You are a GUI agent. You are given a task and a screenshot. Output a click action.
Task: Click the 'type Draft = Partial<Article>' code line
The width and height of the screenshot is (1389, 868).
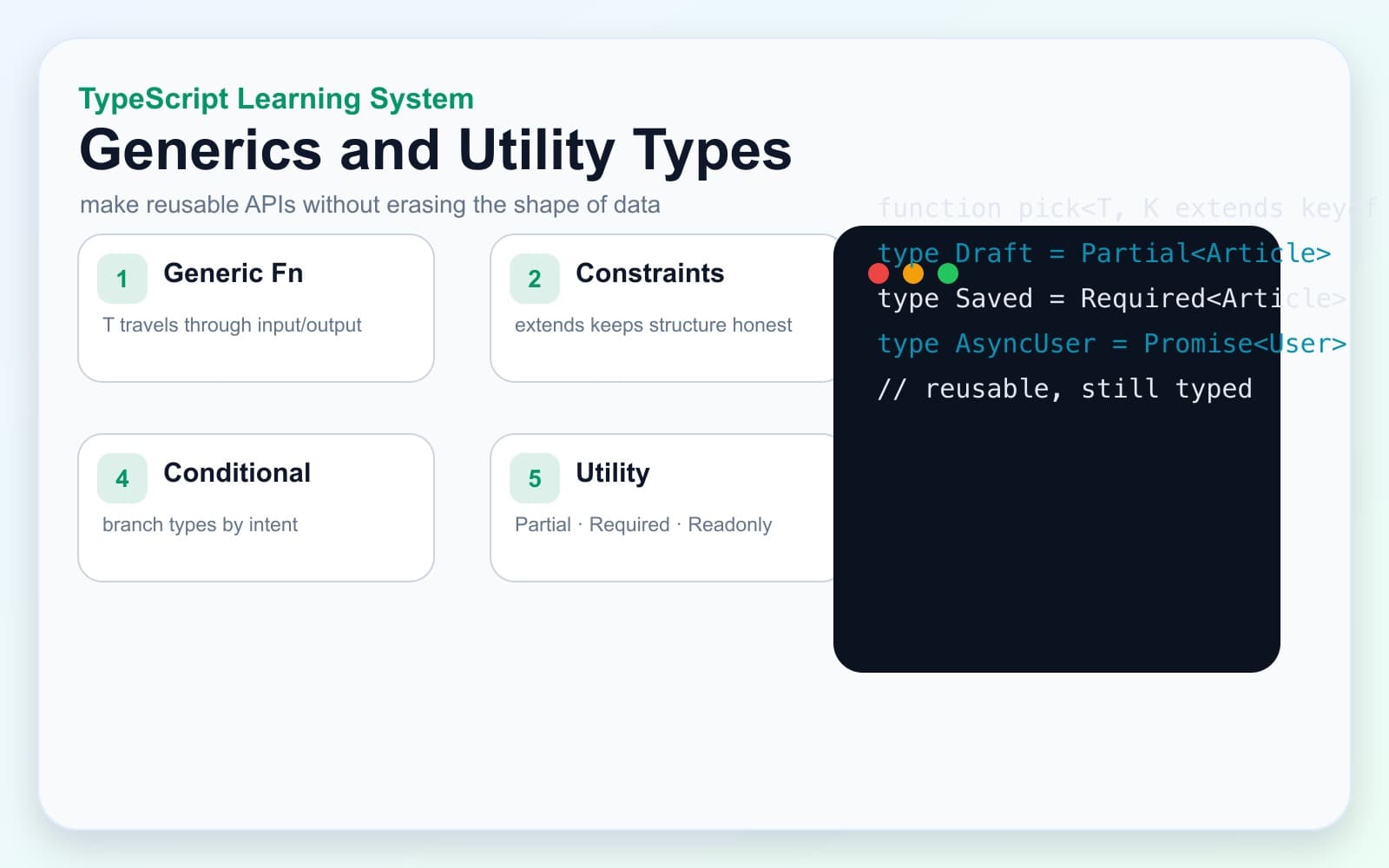(x=1104, y=253)
